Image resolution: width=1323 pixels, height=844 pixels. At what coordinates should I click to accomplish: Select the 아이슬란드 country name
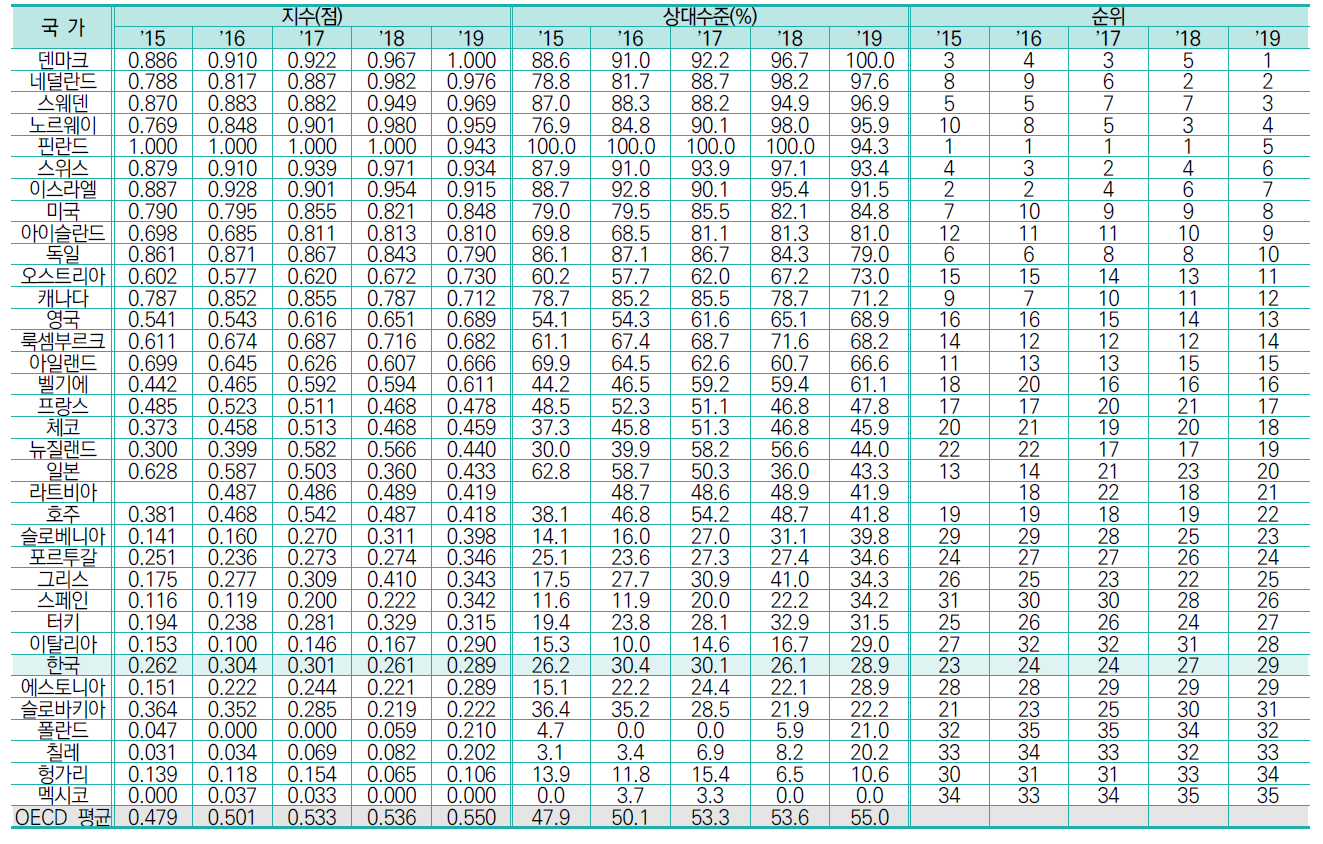62,232
